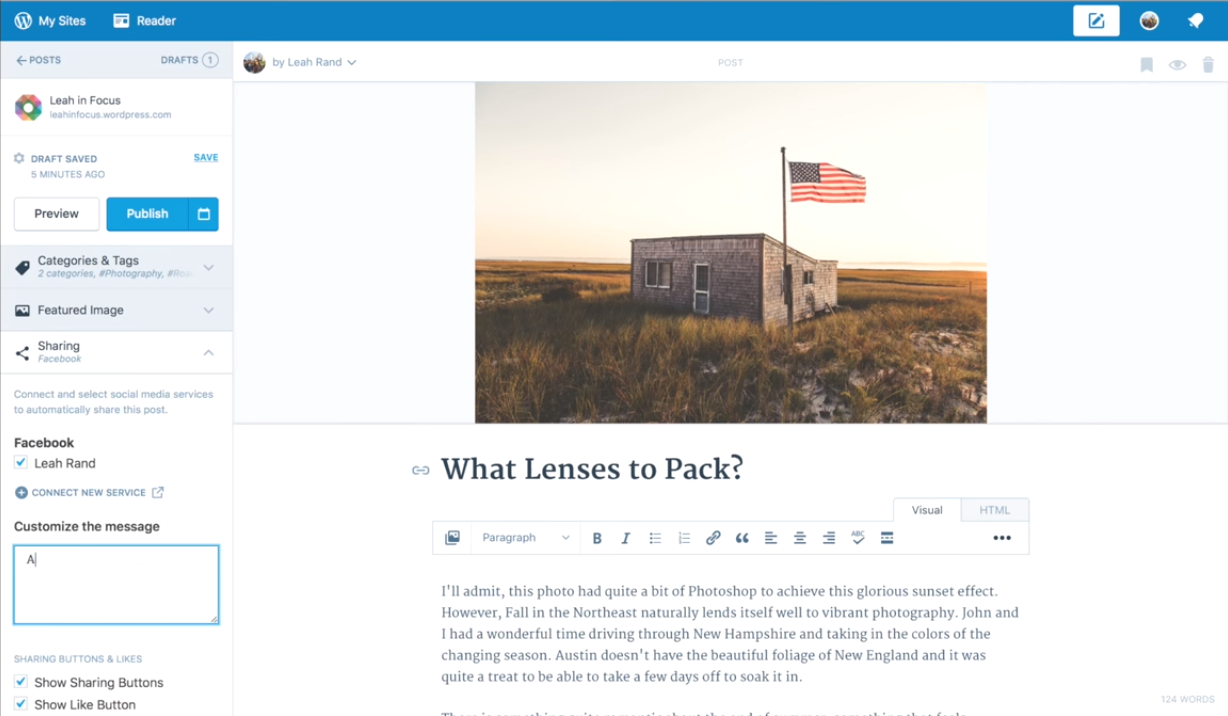Expand the Featured Image section
The image size is (1228, 716).
click(x=116, y=310)
